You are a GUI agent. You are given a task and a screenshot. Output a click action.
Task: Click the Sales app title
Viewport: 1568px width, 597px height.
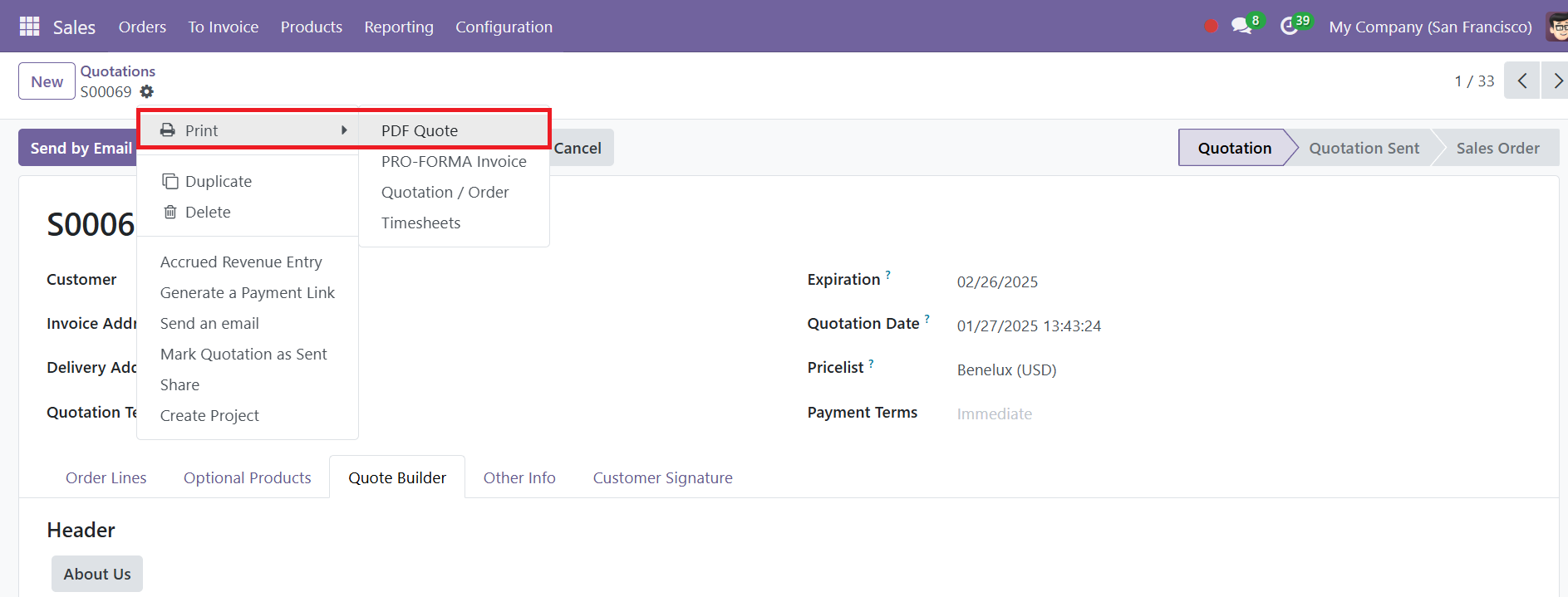coord(74,27)
